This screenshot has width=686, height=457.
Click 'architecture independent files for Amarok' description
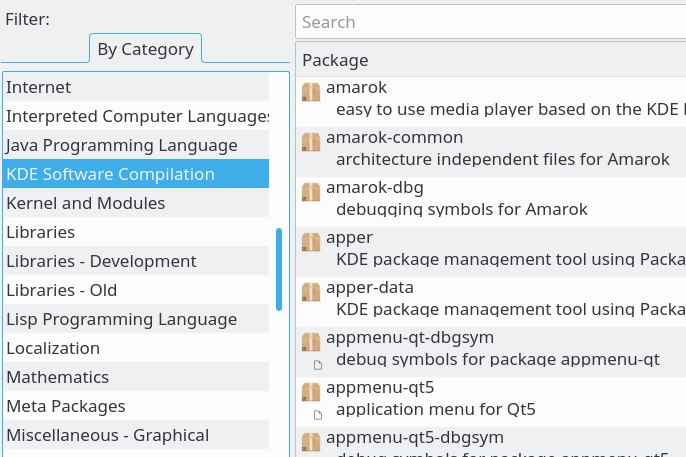503,159
